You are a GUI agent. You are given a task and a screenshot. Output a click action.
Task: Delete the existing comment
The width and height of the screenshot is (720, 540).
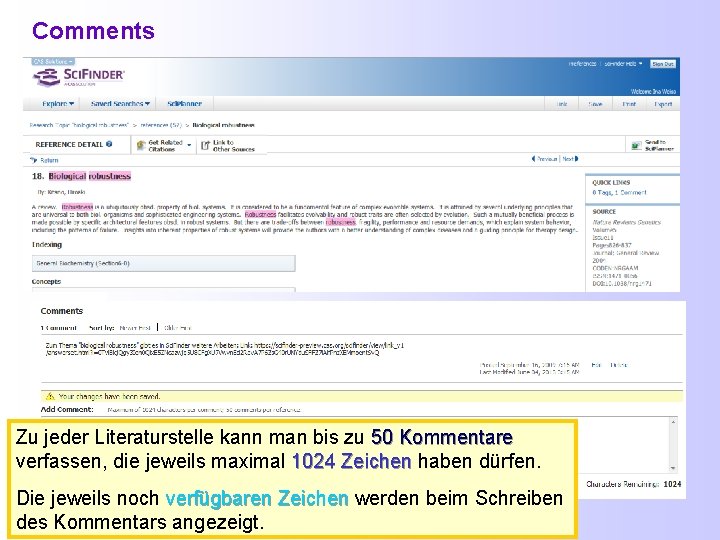[x=619, y=365]
